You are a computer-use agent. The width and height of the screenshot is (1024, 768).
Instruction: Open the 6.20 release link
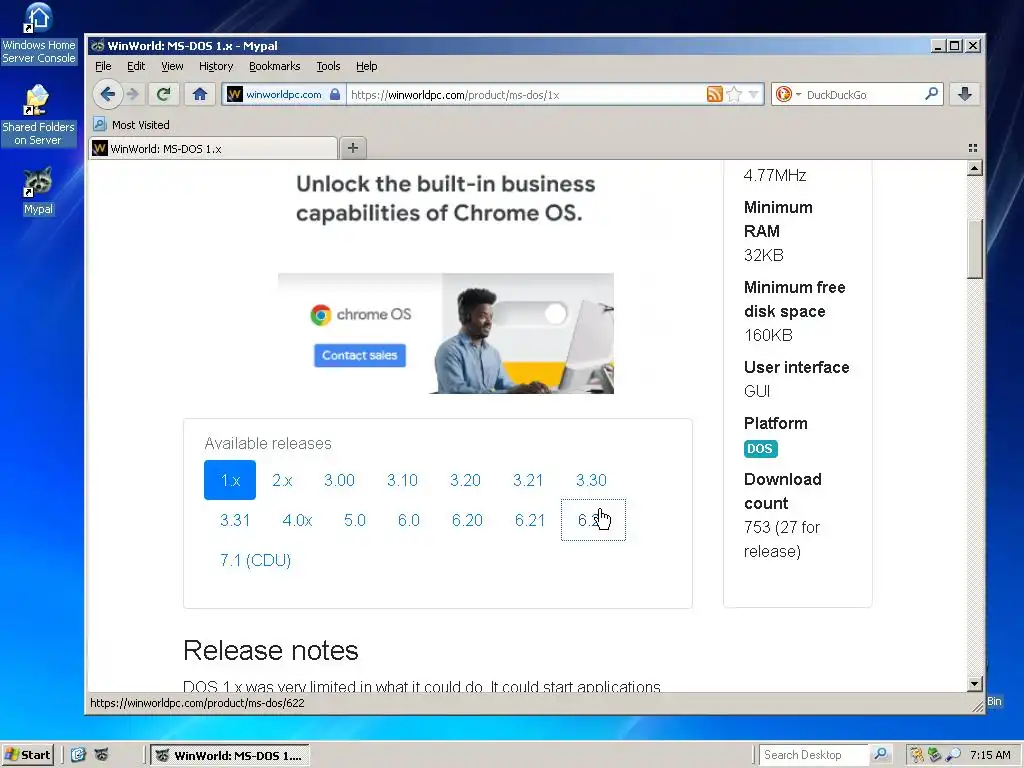click(x=467, y=520)
